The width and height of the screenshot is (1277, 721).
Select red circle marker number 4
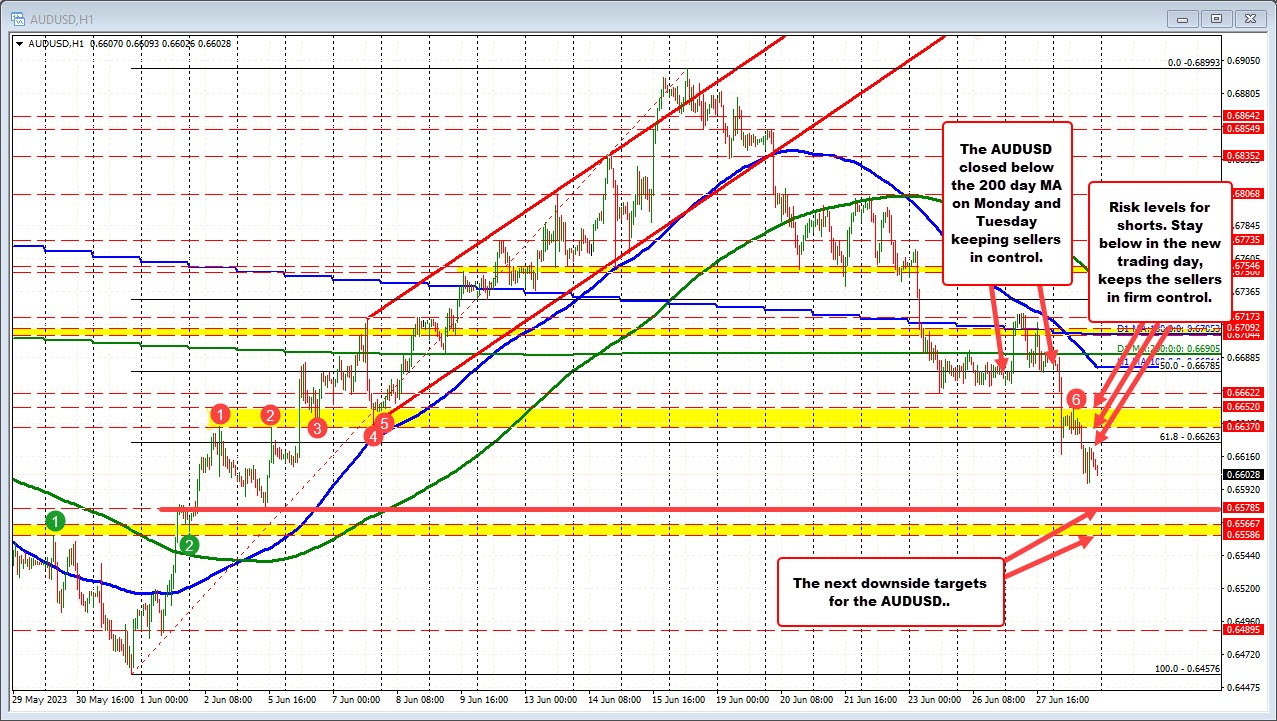(373, 436)
